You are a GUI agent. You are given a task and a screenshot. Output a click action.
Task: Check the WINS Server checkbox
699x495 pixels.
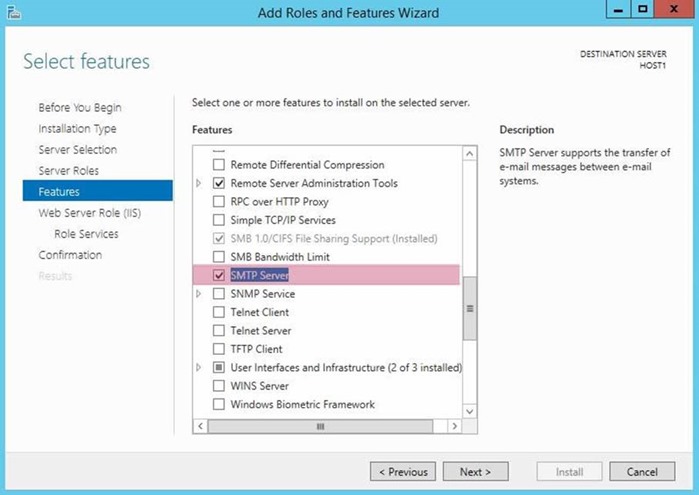point(218,385)
